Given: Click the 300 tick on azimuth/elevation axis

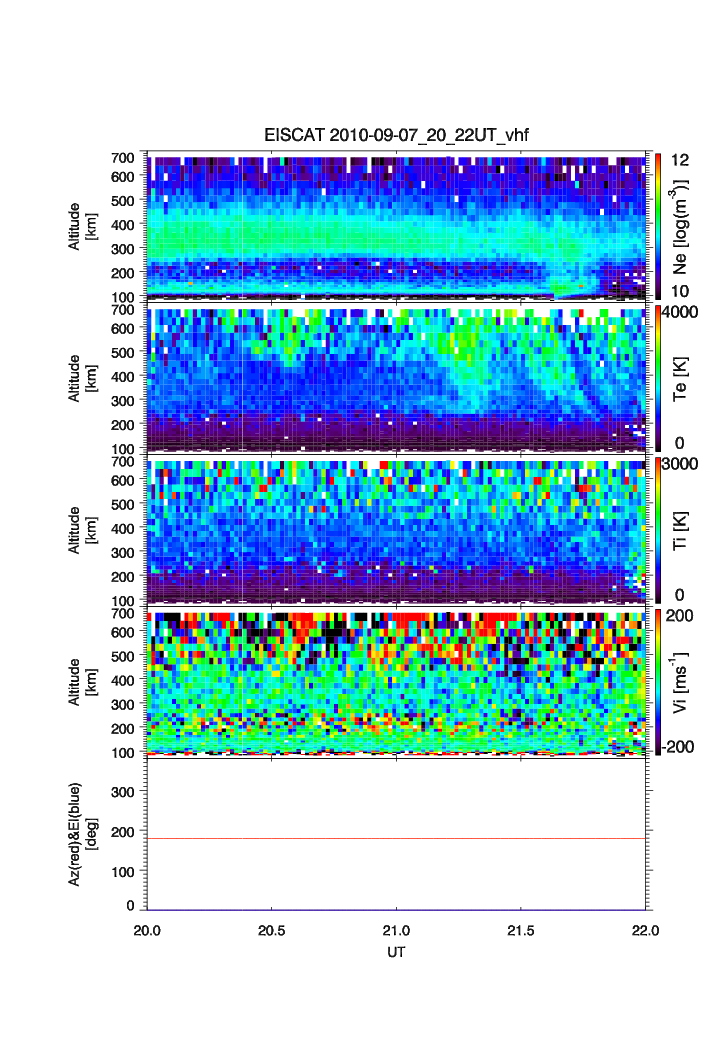Looking at the screenshot, I should [124, 791].
